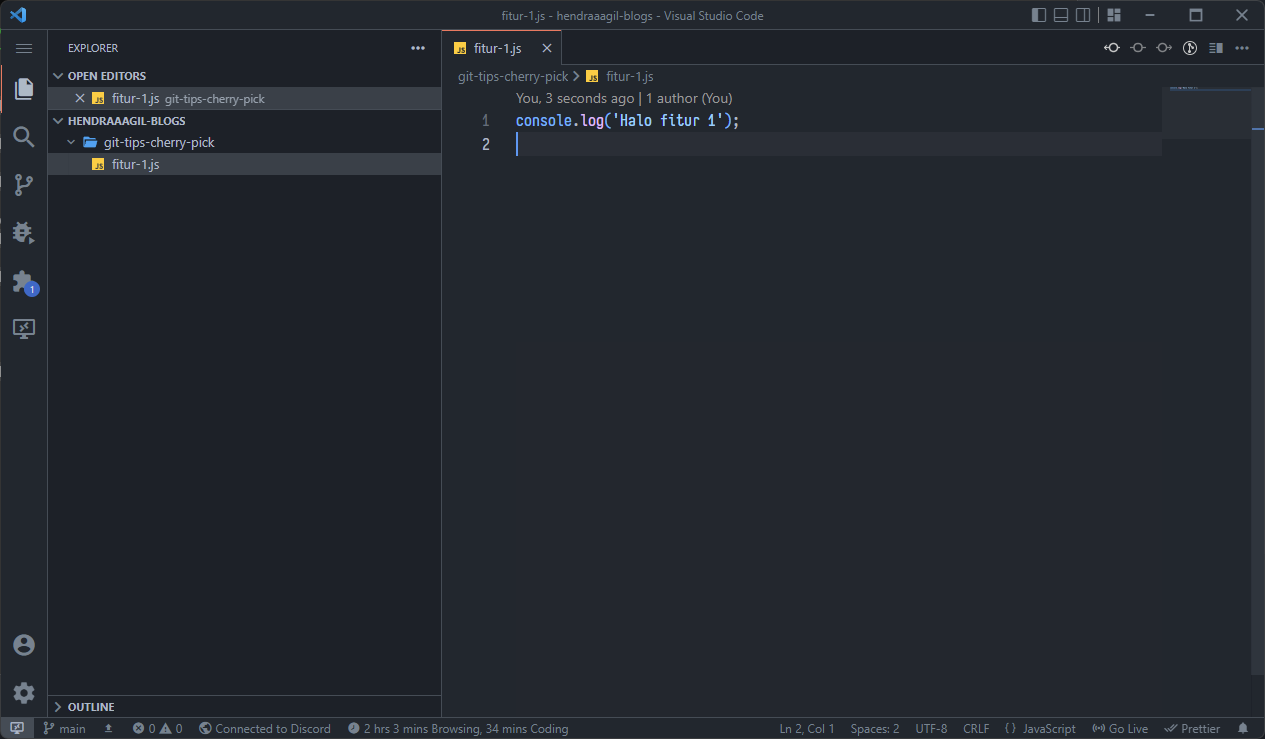
Task: Click the main branch indicator
Action: point(64,728)
